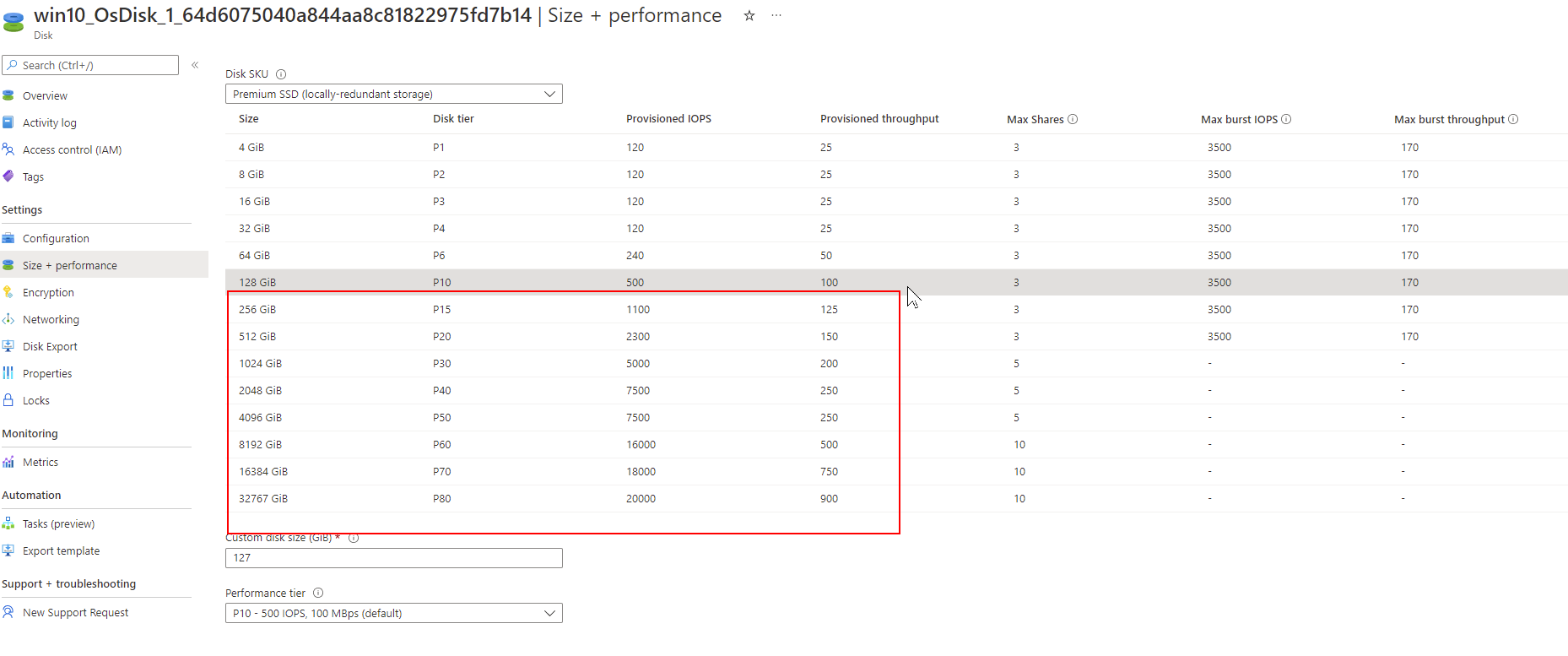Open the Performance tier dropdown

(394, 613)
